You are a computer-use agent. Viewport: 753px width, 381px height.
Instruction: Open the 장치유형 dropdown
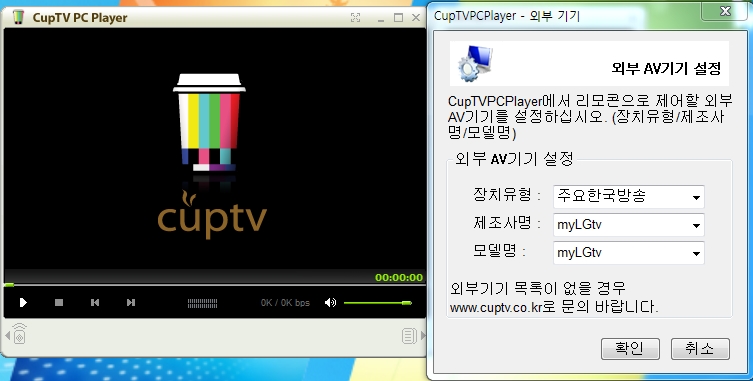629,197
